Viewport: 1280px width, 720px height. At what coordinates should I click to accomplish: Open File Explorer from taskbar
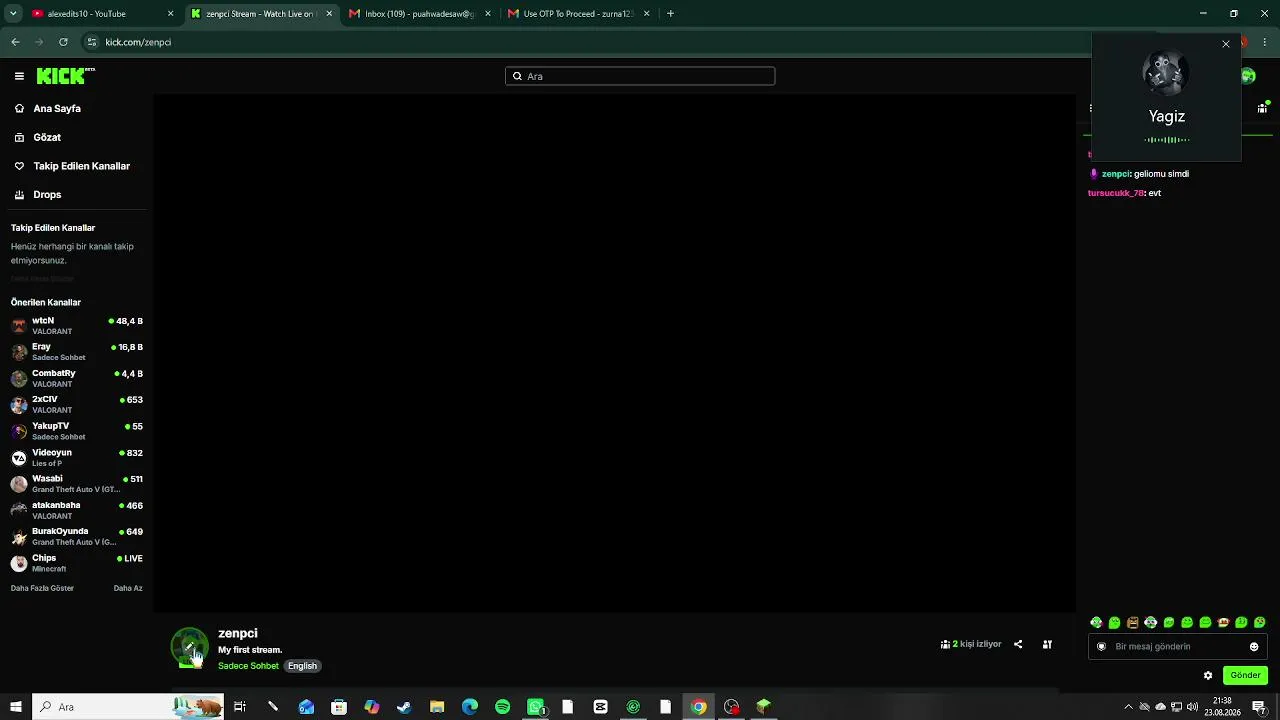coord(437,707)
